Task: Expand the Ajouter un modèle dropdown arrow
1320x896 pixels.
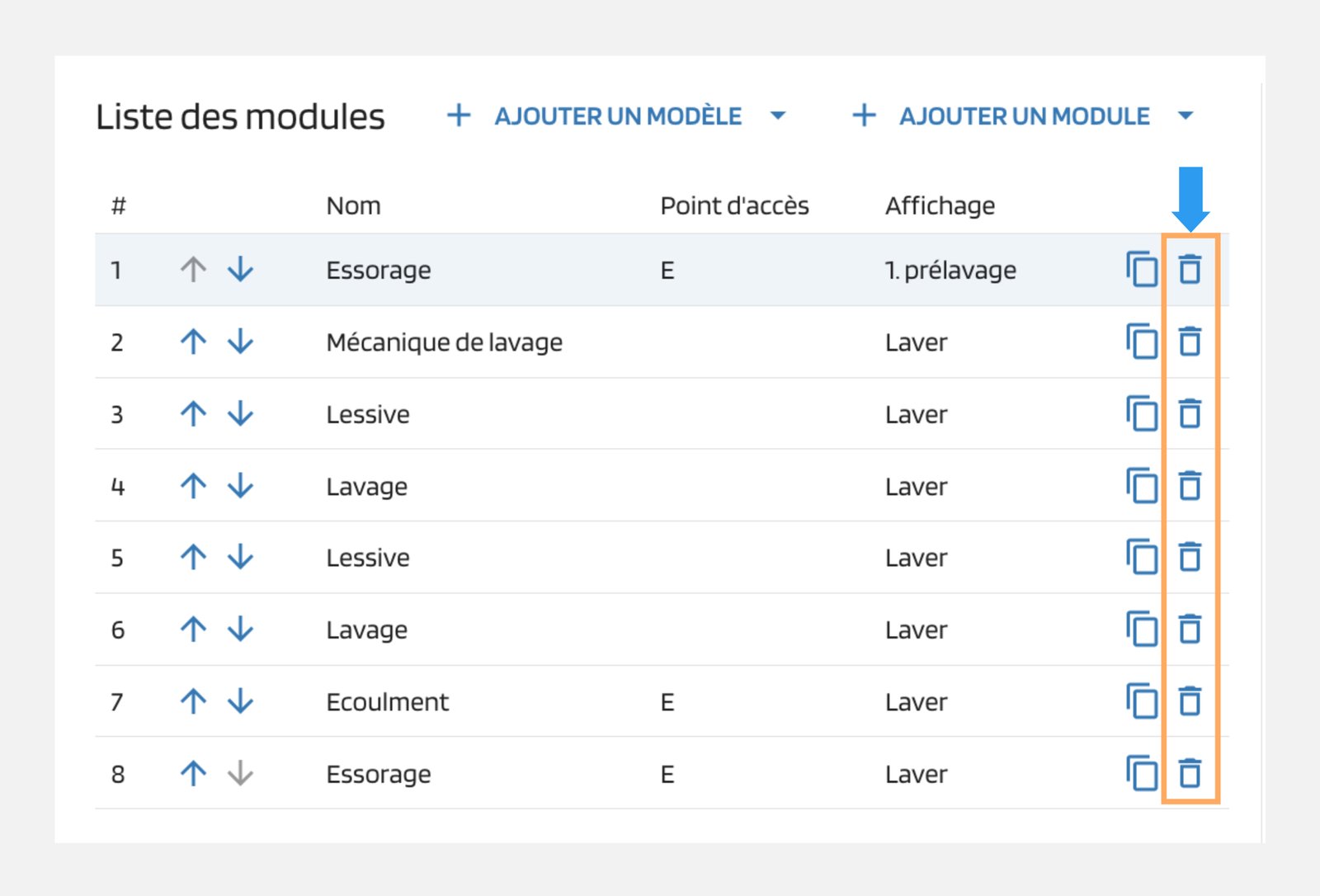Action: 777,116
